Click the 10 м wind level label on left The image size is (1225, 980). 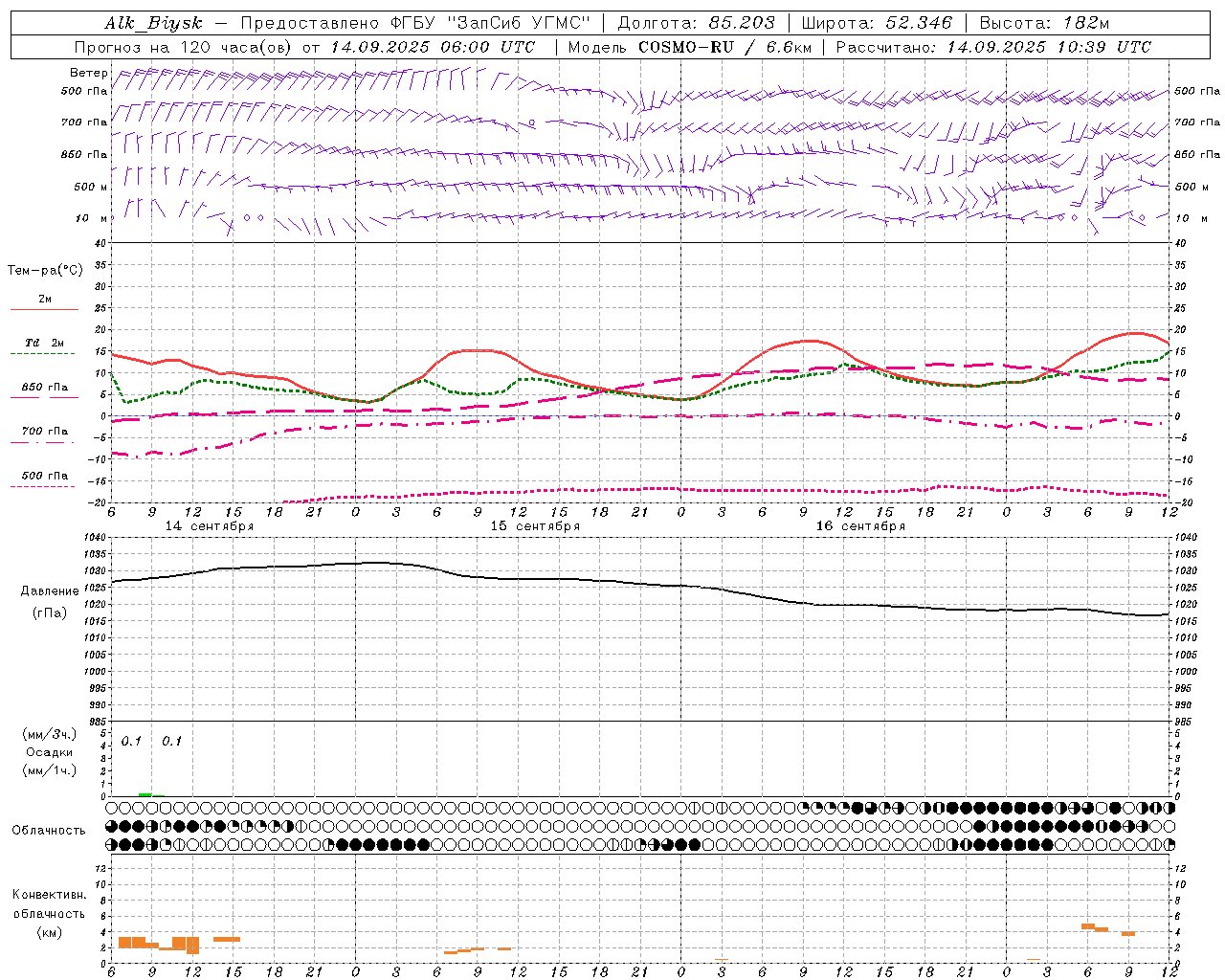pyautogui.click(x=91, y=218)
